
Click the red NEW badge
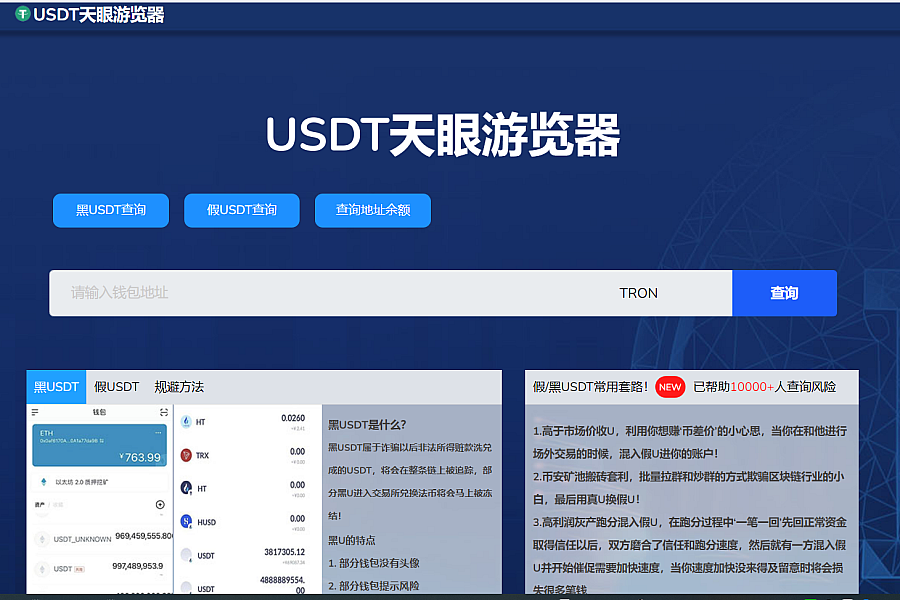coord(670,387)
